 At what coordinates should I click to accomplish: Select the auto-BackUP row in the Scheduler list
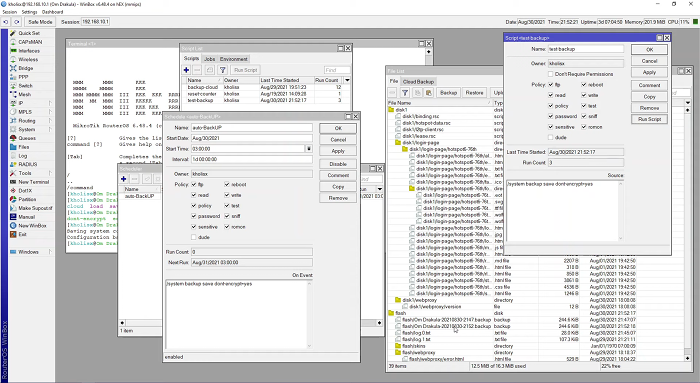(139, 196)
